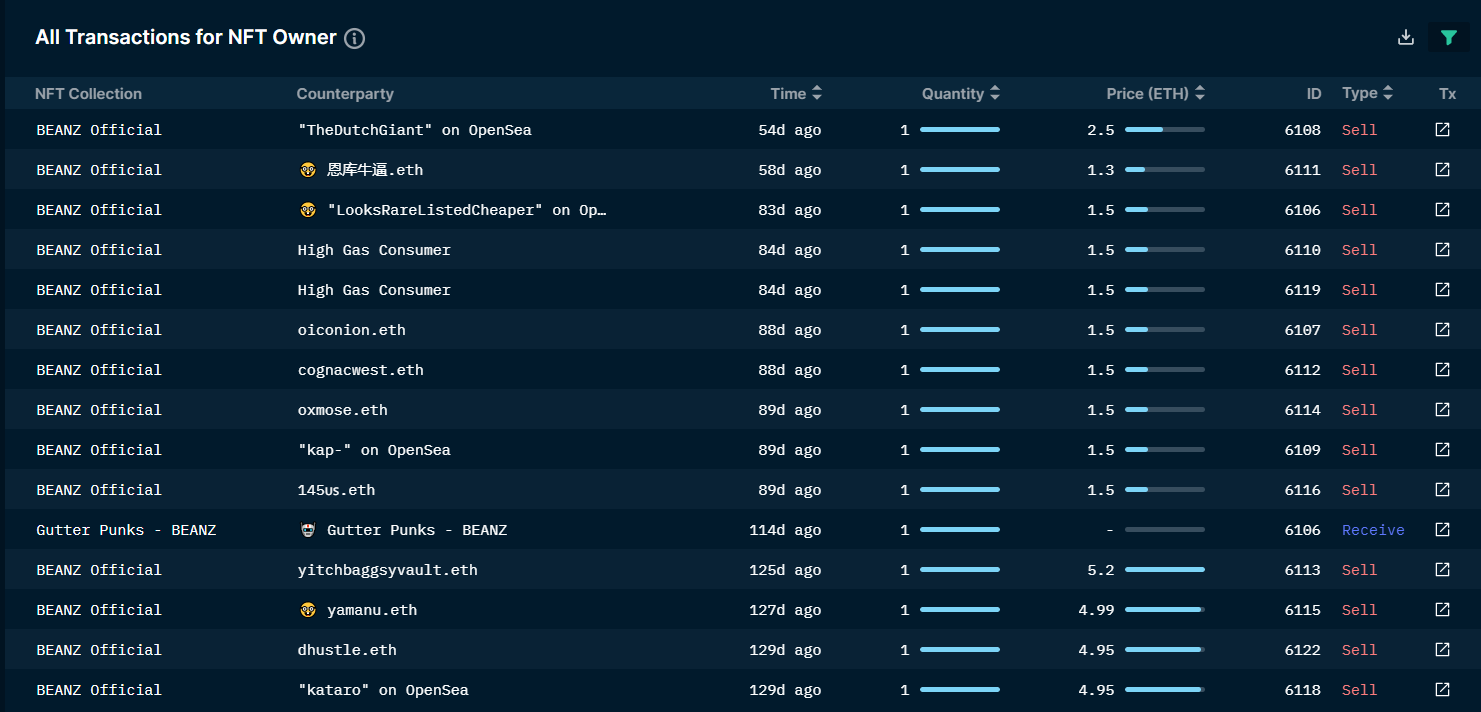Click the time value 54d ago
The height and width of the screenshot is (712, 1481).
pyautogui.click(x=790, y=130)
